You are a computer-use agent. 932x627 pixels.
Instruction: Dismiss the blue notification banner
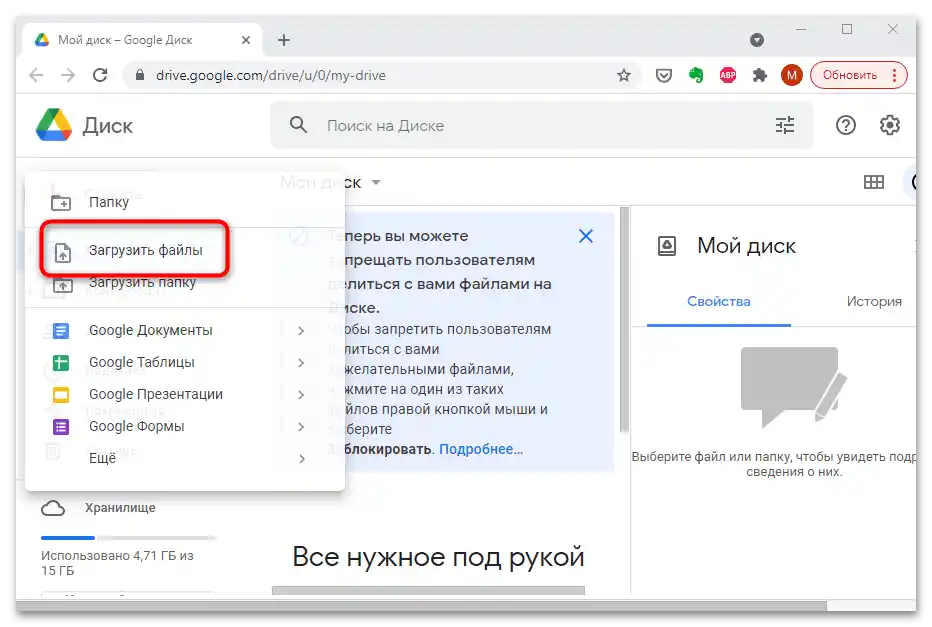[x=585, y=236]
